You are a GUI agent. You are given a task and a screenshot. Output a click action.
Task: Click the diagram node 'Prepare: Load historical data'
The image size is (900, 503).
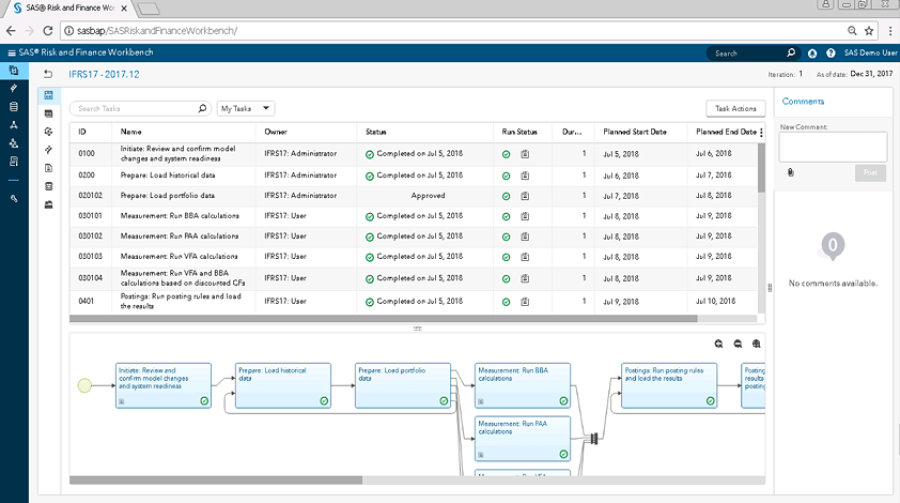coord(283,385)
